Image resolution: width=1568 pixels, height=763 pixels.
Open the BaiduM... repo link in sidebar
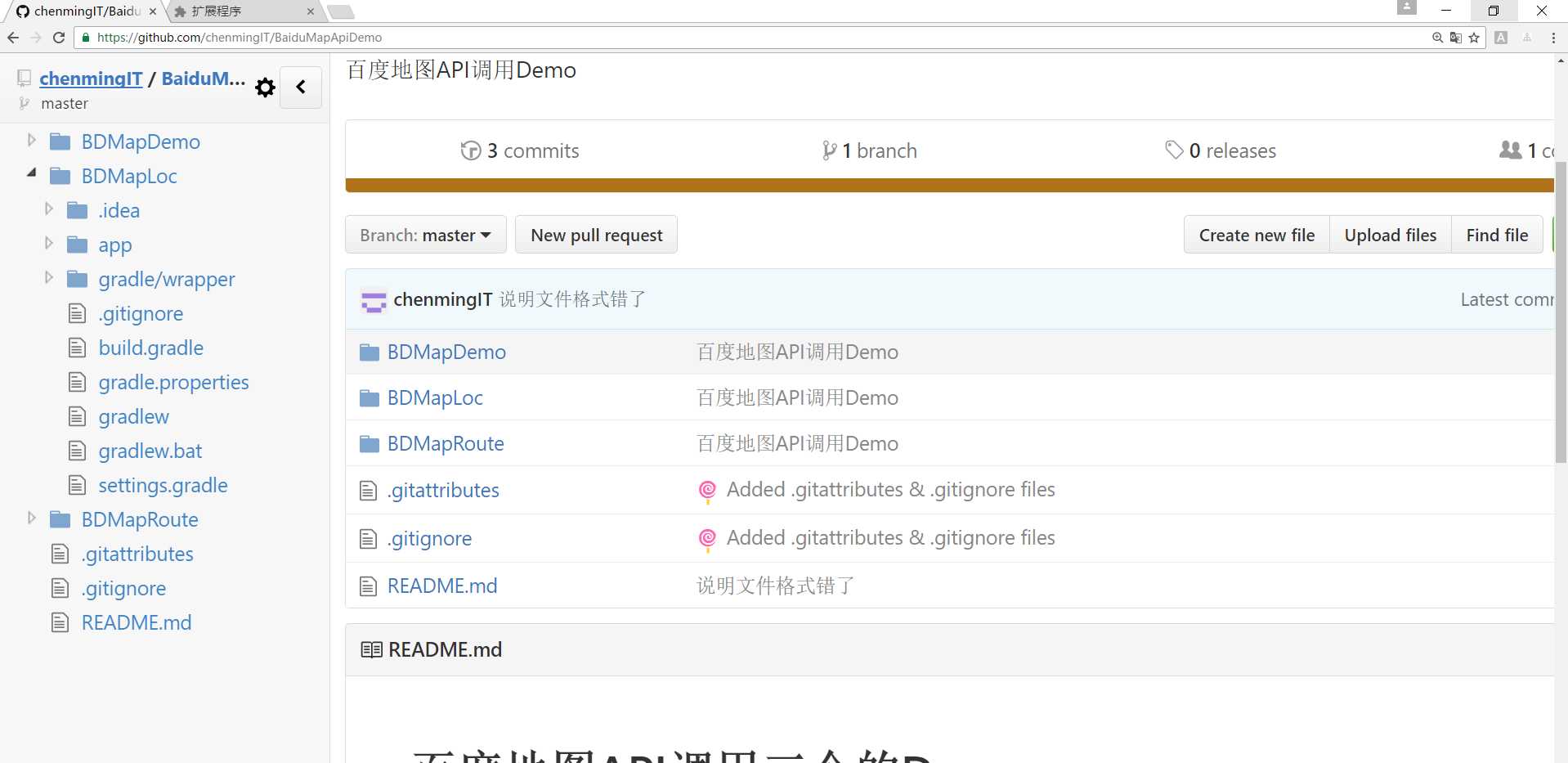pos(203,79)
